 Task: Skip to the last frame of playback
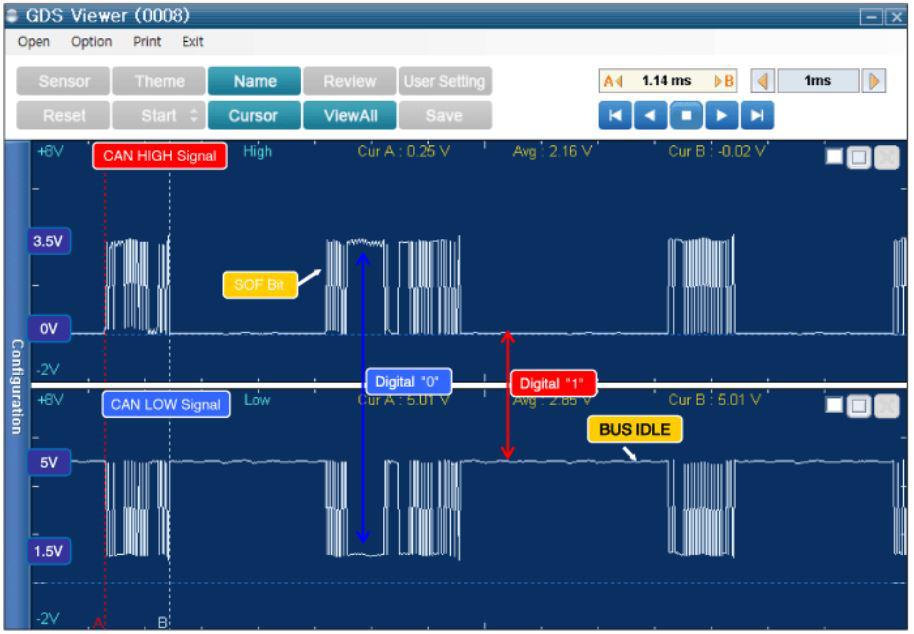coord(757,115)
